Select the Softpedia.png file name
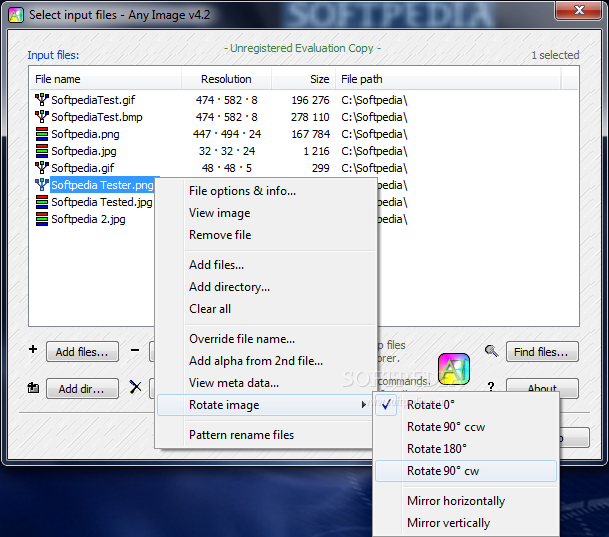 85,134
